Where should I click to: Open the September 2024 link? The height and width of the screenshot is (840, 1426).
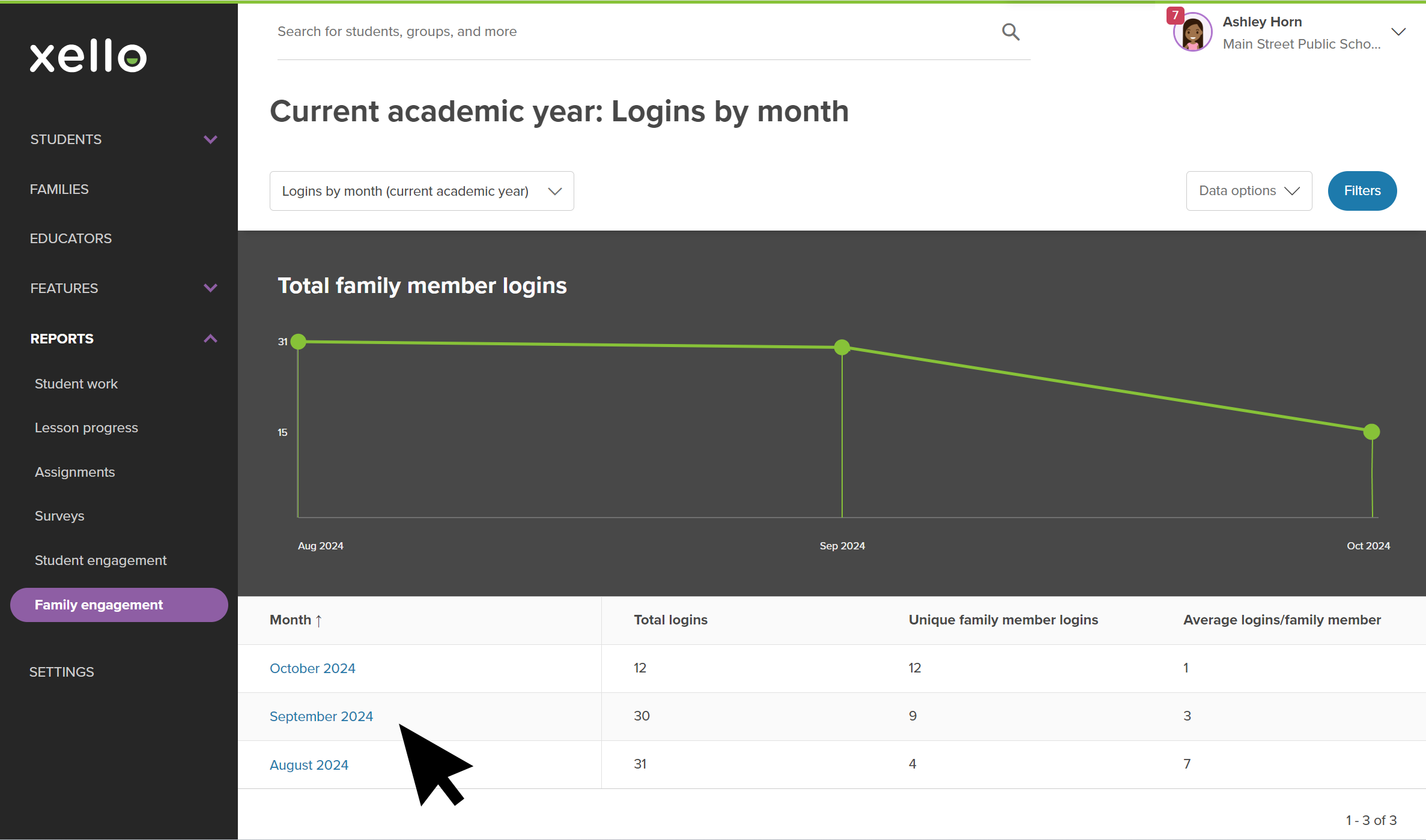321,716
